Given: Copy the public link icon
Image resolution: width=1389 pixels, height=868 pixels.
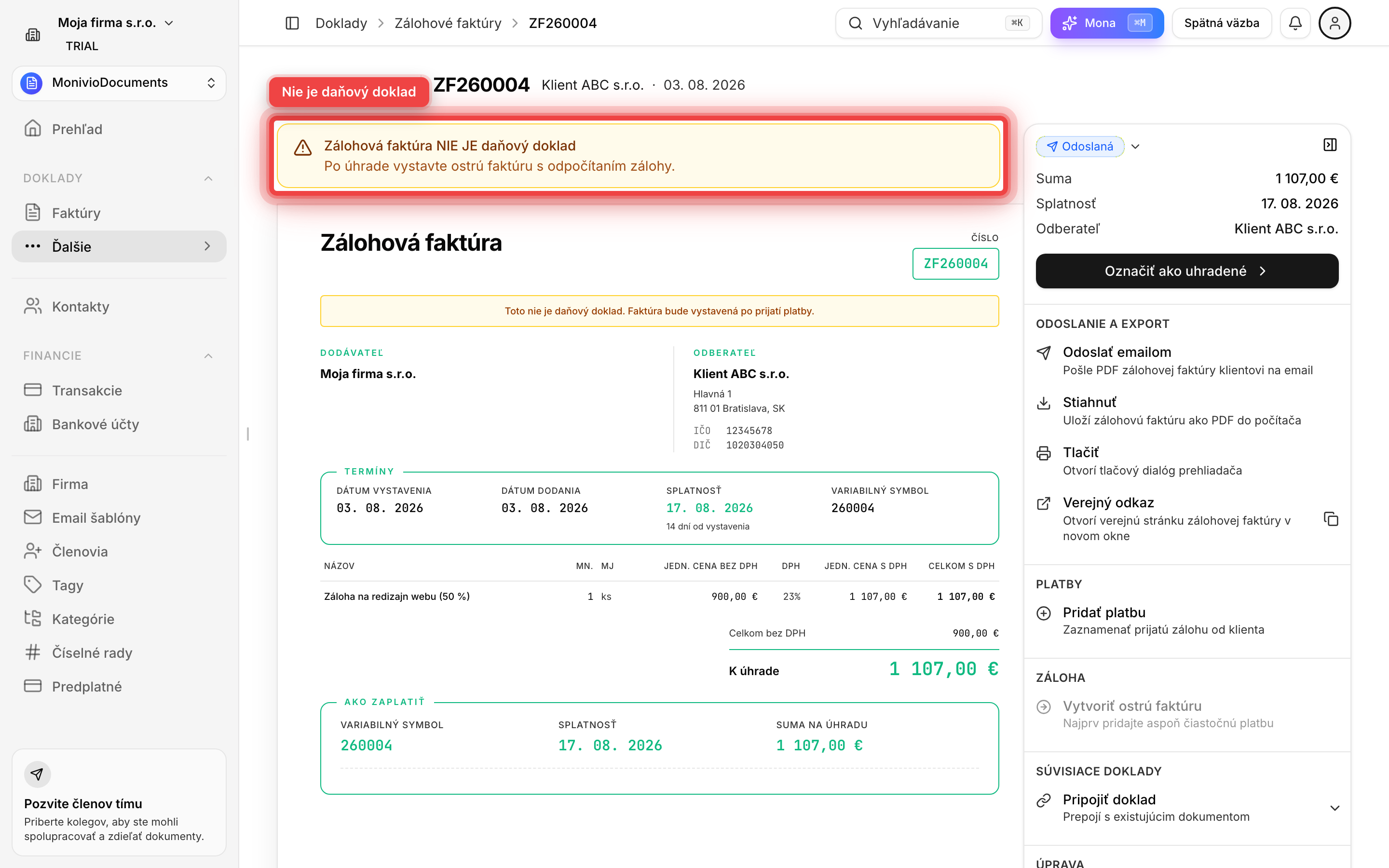Looking at the screenshot, I should tap(1331, 519).
